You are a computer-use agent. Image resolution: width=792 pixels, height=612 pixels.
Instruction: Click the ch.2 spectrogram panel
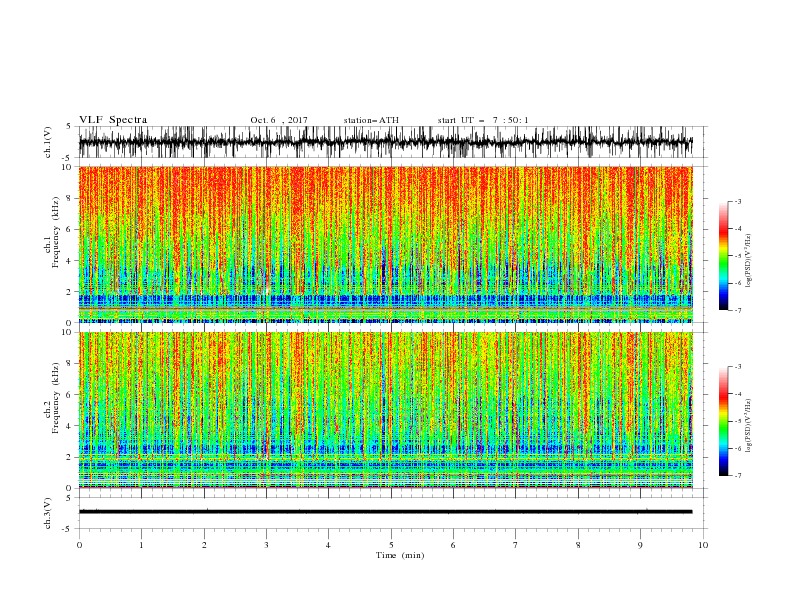(386, 410)
